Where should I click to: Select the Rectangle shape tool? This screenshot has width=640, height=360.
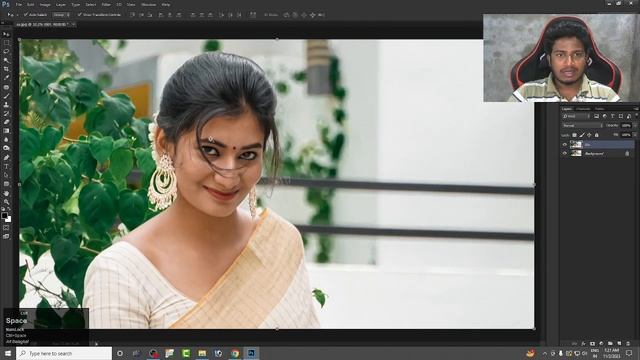tap(6, 184)
